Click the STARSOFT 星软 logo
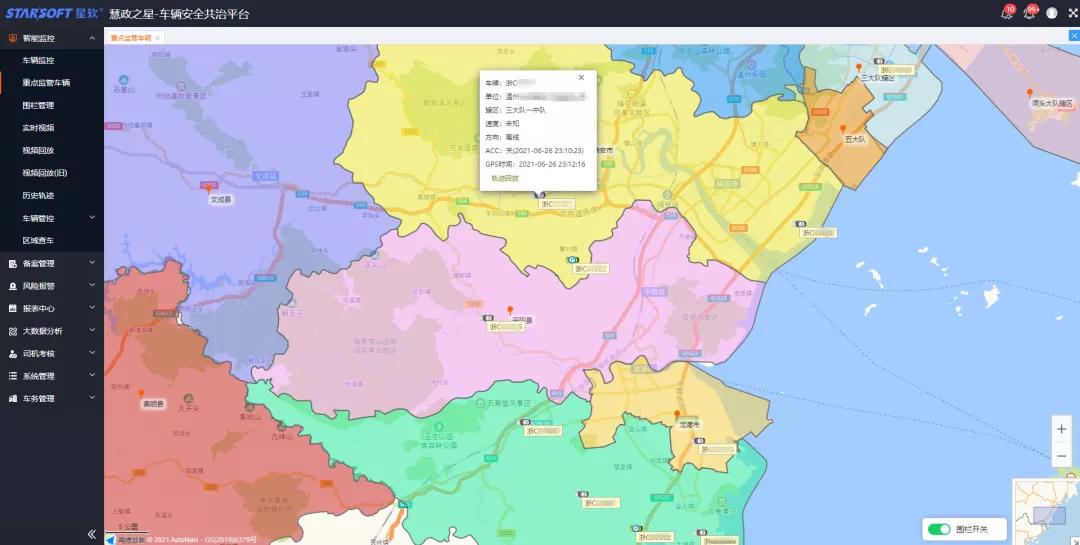Image resolution: width=1080 pixels, height=545 pixels. coord(54,13)
